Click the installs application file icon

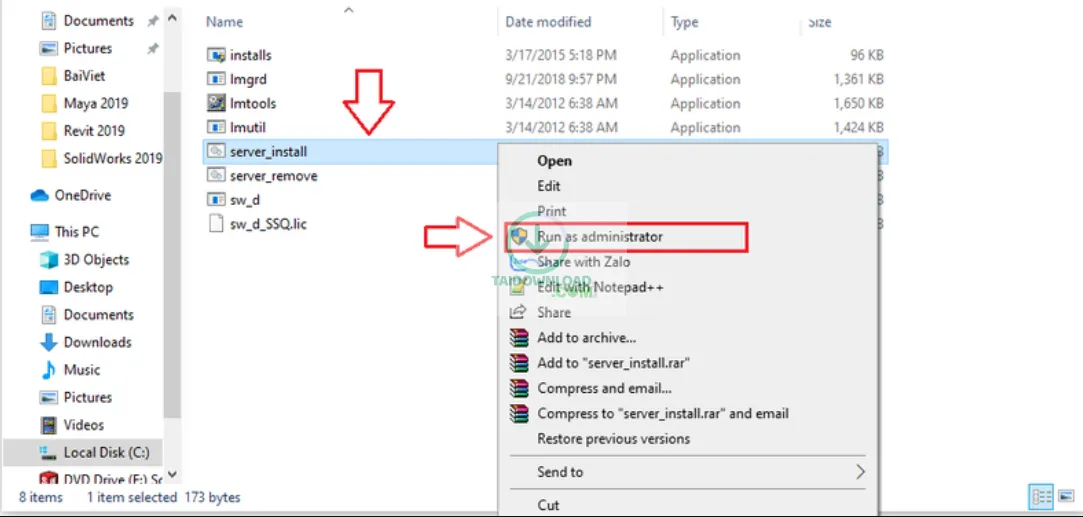coord(217,55)
